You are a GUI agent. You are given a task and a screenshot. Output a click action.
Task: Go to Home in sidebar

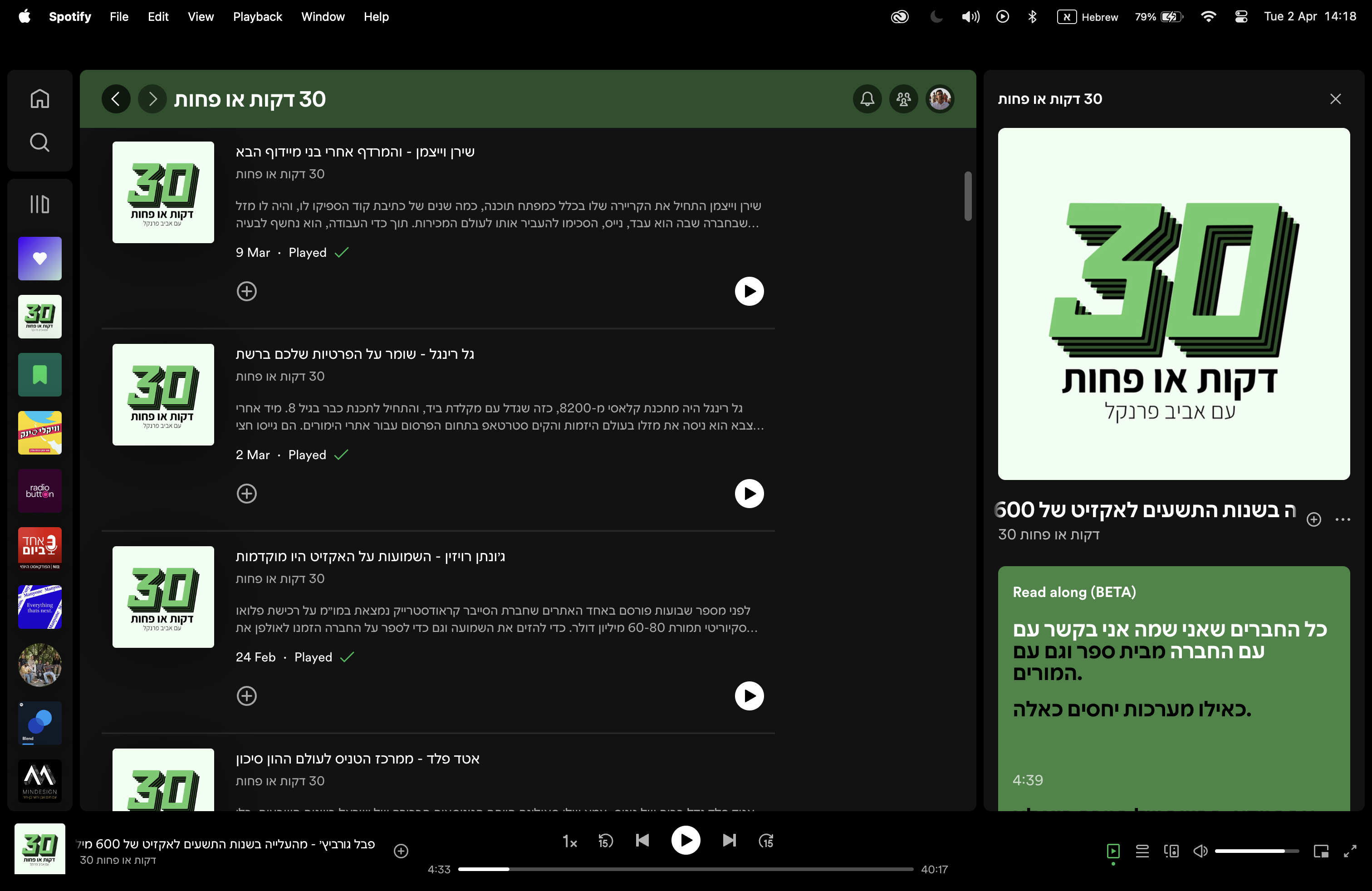(x=40, y=99)
